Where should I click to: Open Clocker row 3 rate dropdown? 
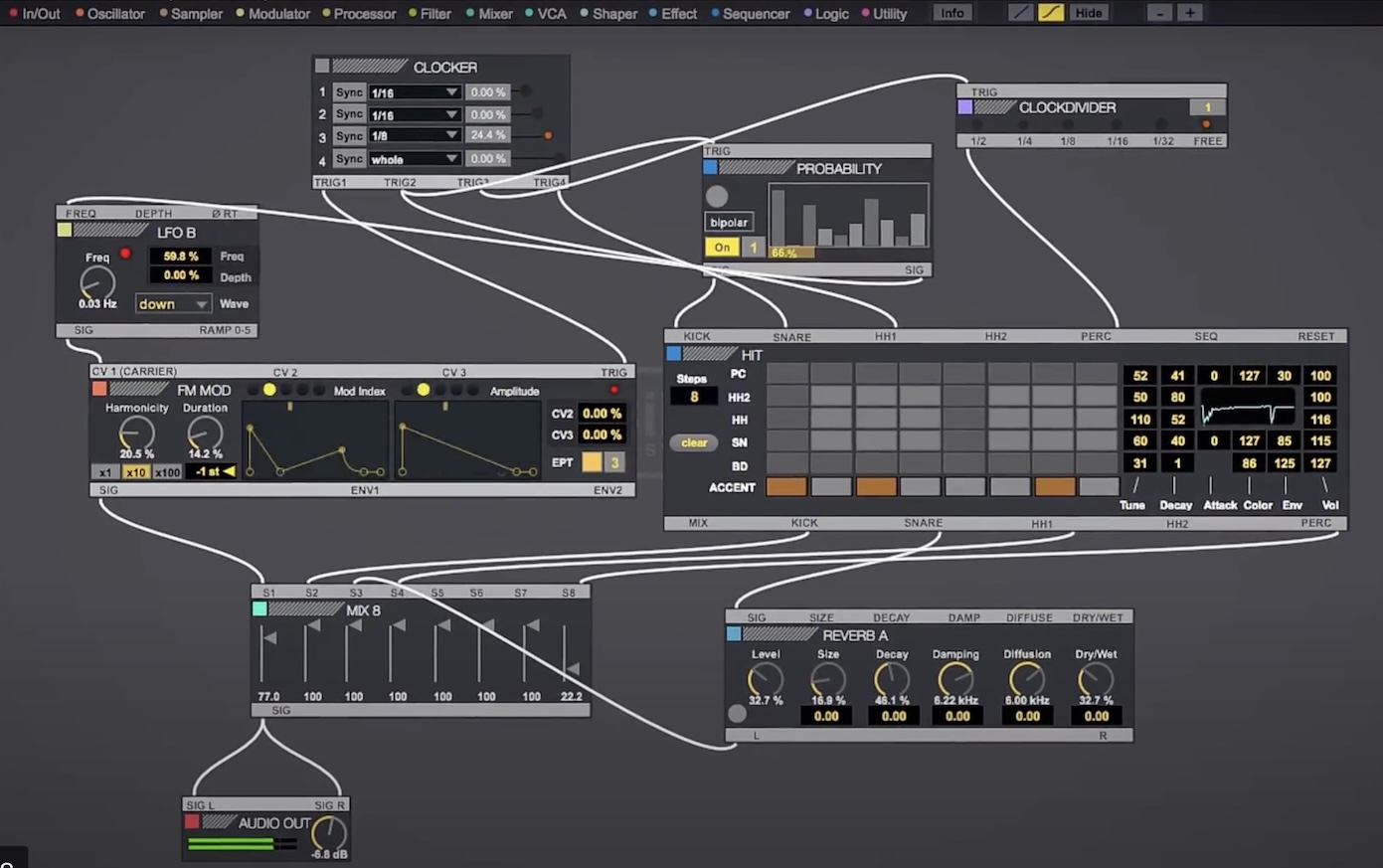click(414, 136)
